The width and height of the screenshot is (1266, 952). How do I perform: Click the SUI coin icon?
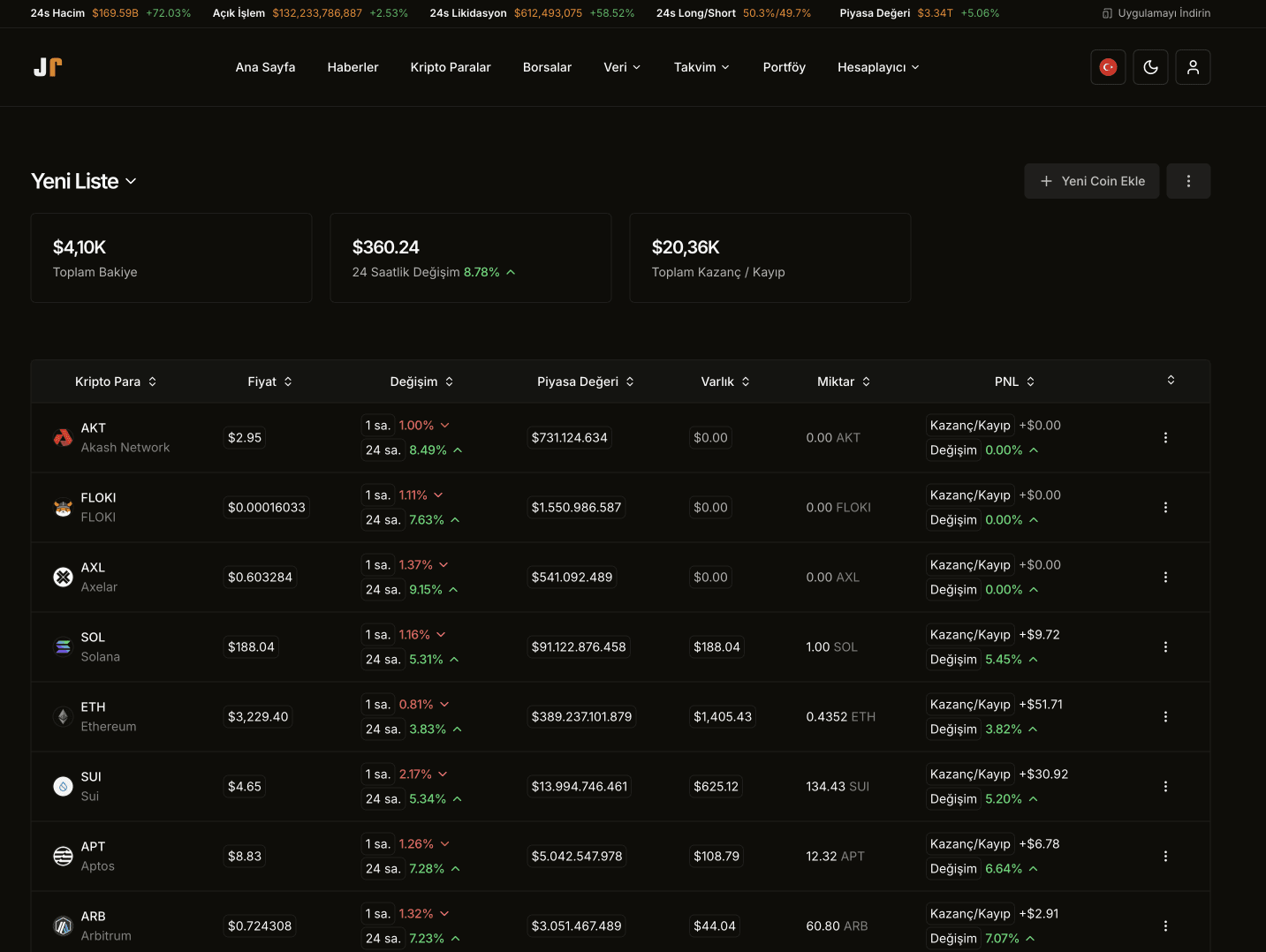pyautogui.click(x=63, y=786)
